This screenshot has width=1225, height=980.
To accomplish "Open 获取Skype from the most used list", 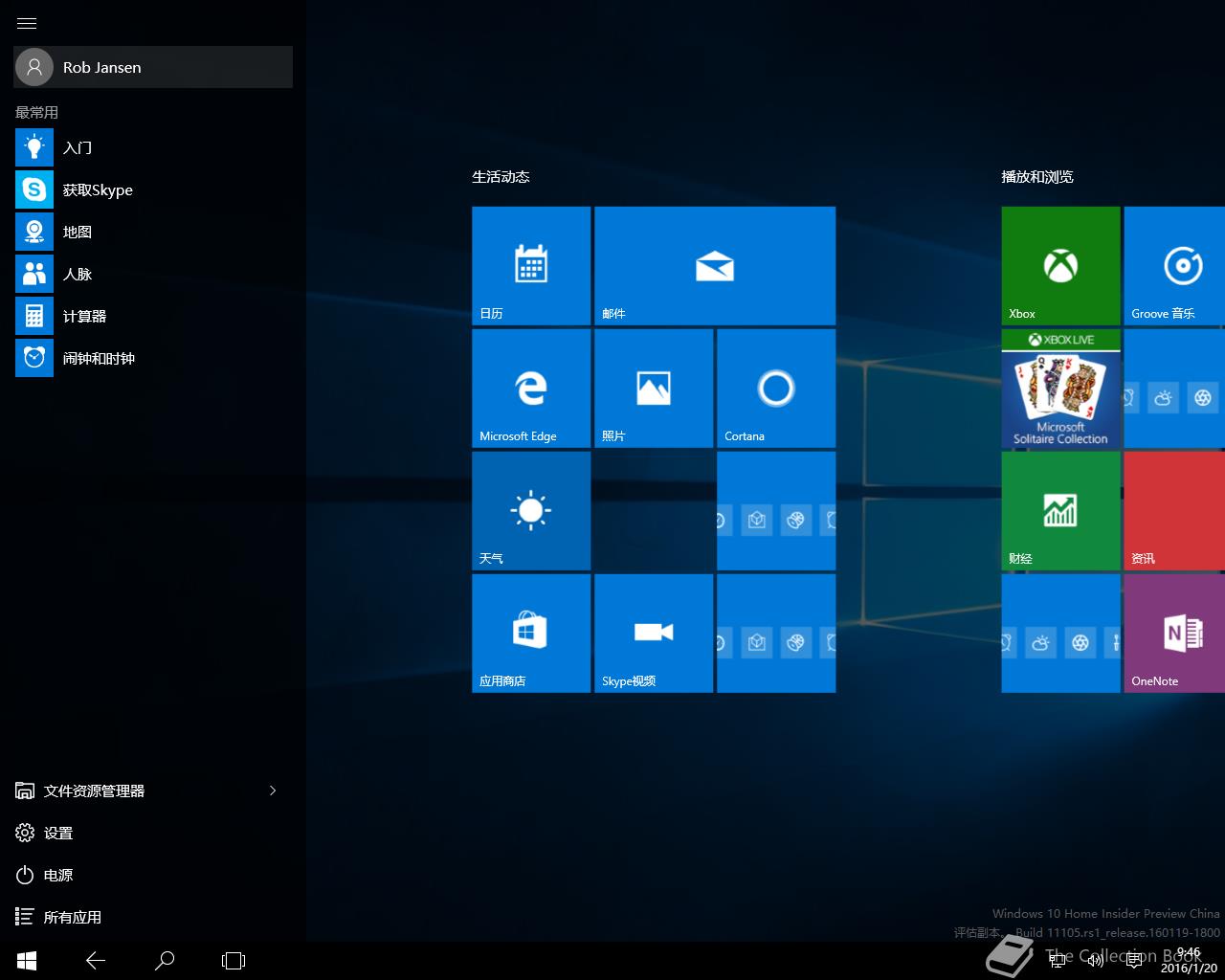I will (x=153, y=189).
